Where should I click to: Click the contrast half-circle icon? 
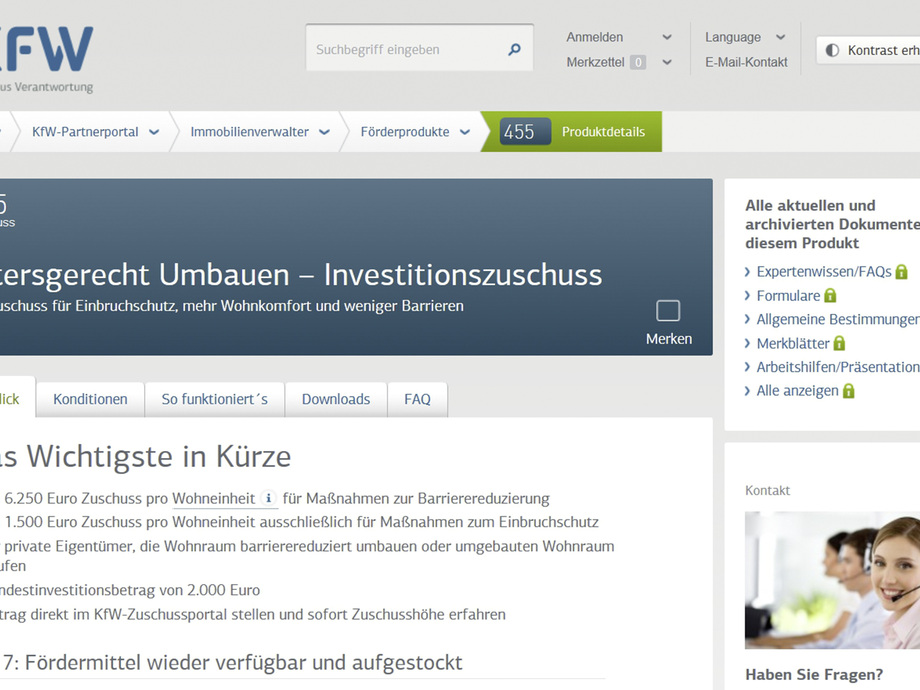click(x=832, y=50)
